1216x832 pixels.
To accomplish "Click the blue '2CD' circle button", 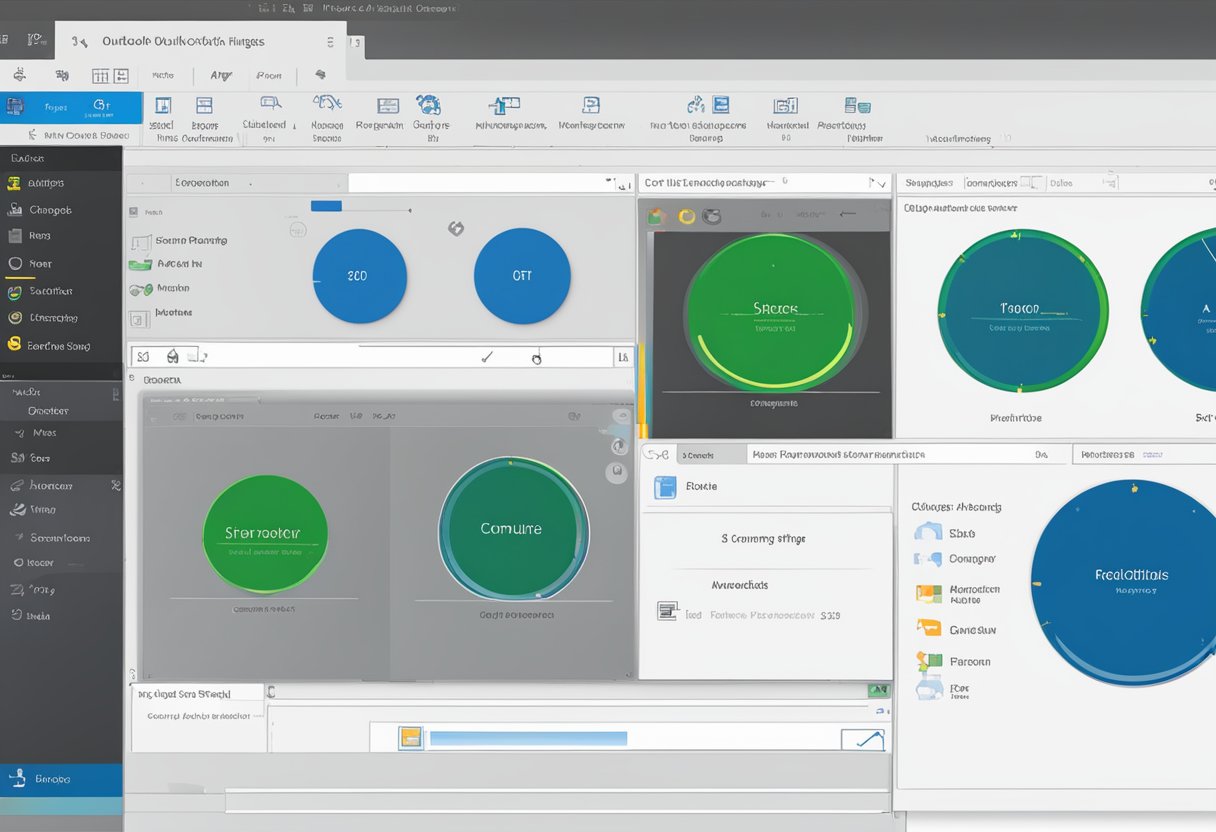I will point(360,276).
